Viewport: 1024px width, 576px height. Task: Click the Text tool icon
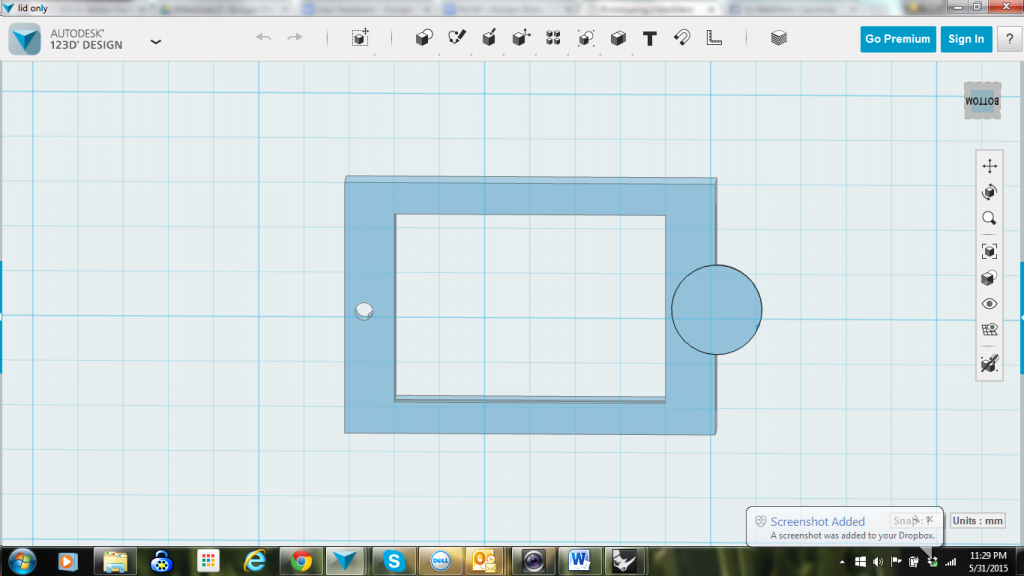point(650,39)
